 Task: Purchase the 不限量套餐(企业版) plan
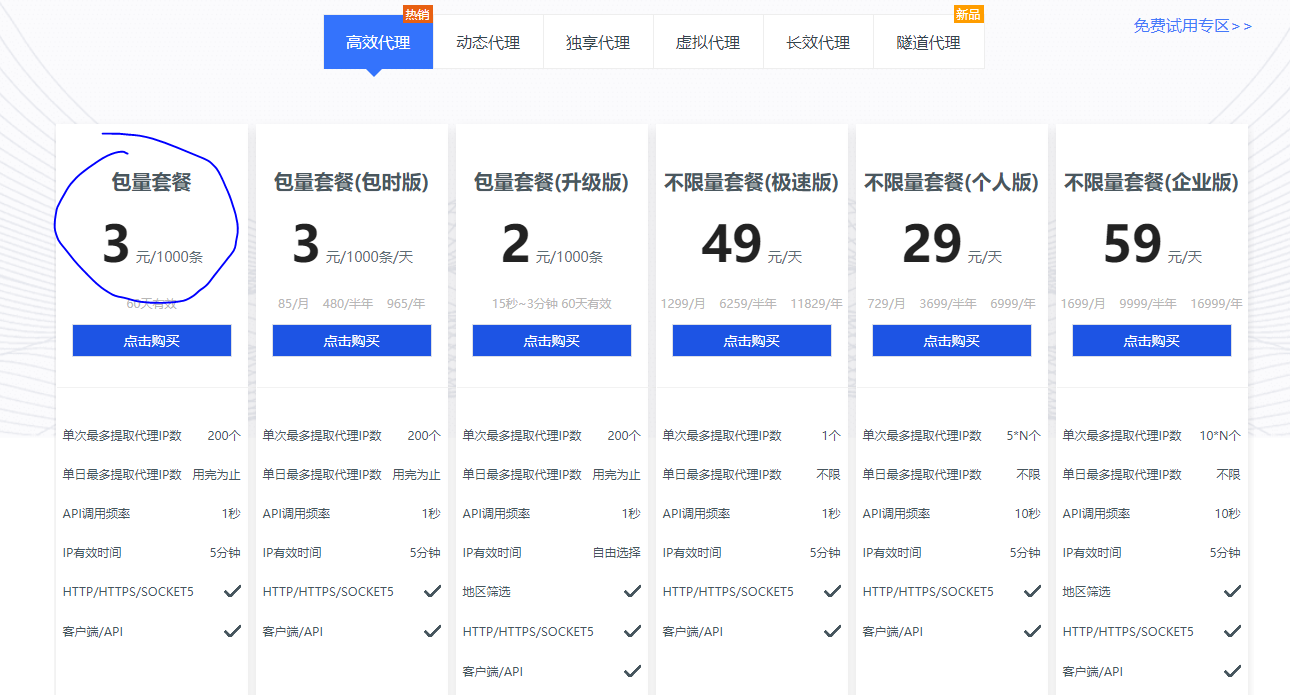tap(1152, 341)
